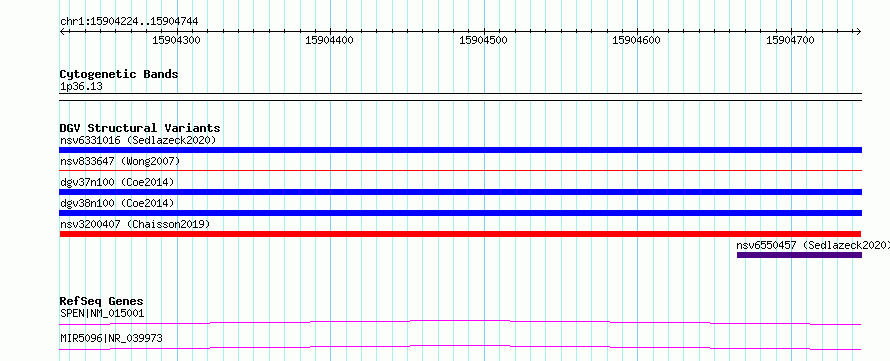Click ruler position 15904300

coord(177,40)
